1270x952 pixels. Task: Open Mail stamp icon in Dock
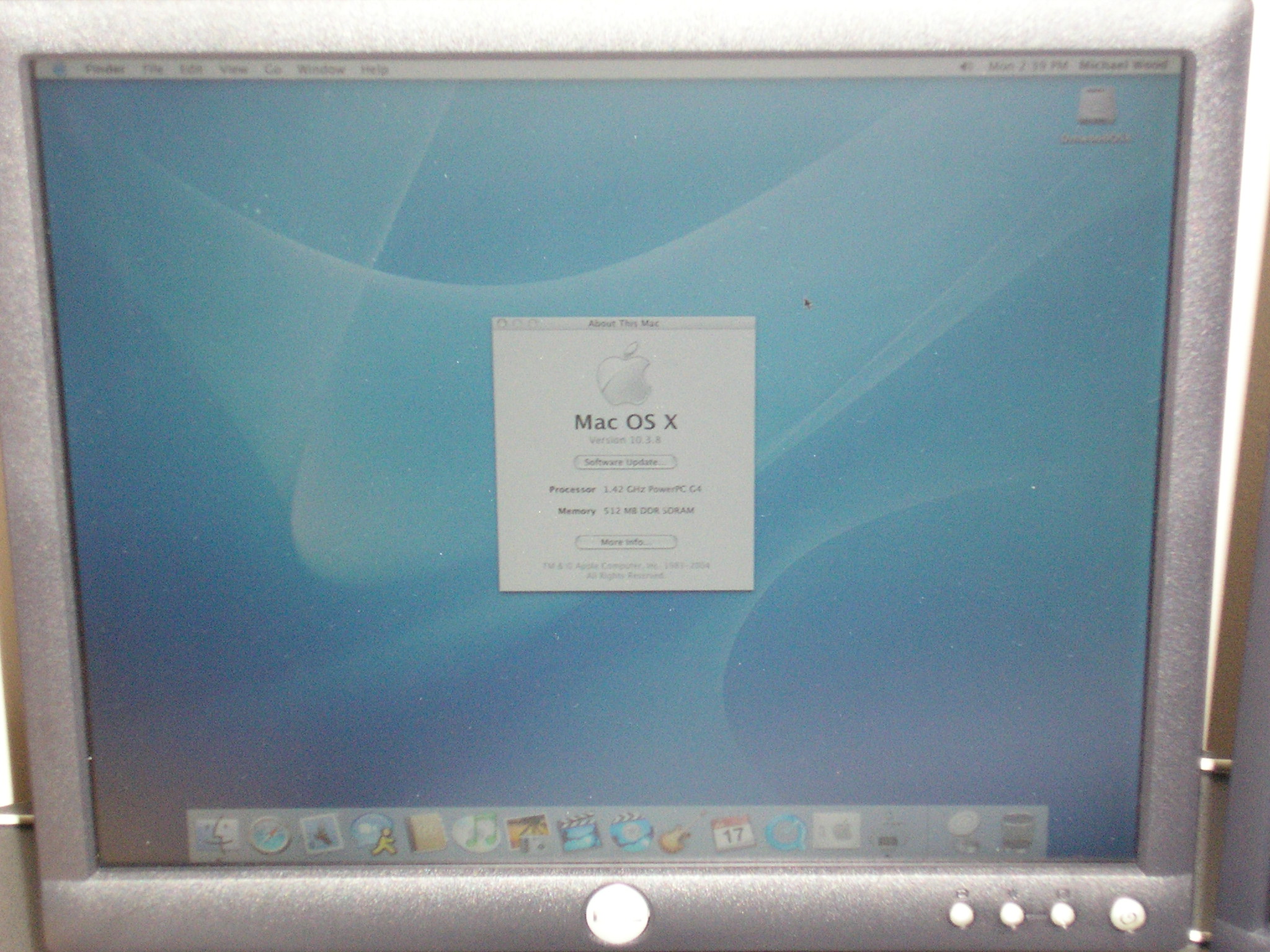pos(321,834)
